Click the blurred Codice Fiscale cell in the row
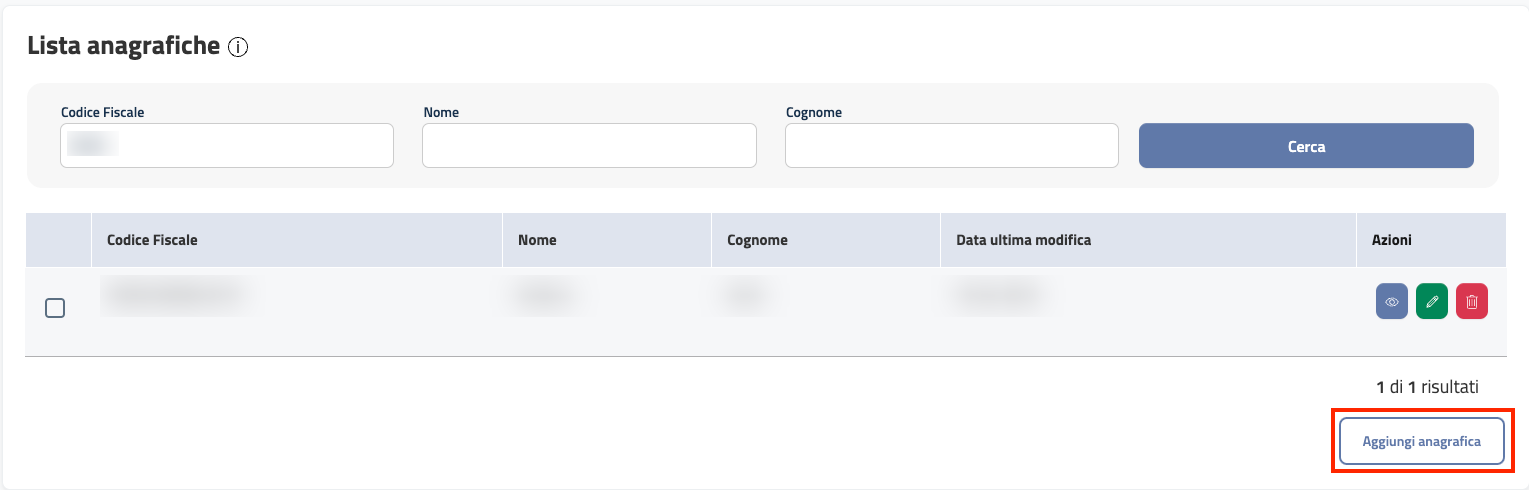The width and height of the screenshot is (1529, 490). pos(175,295)
